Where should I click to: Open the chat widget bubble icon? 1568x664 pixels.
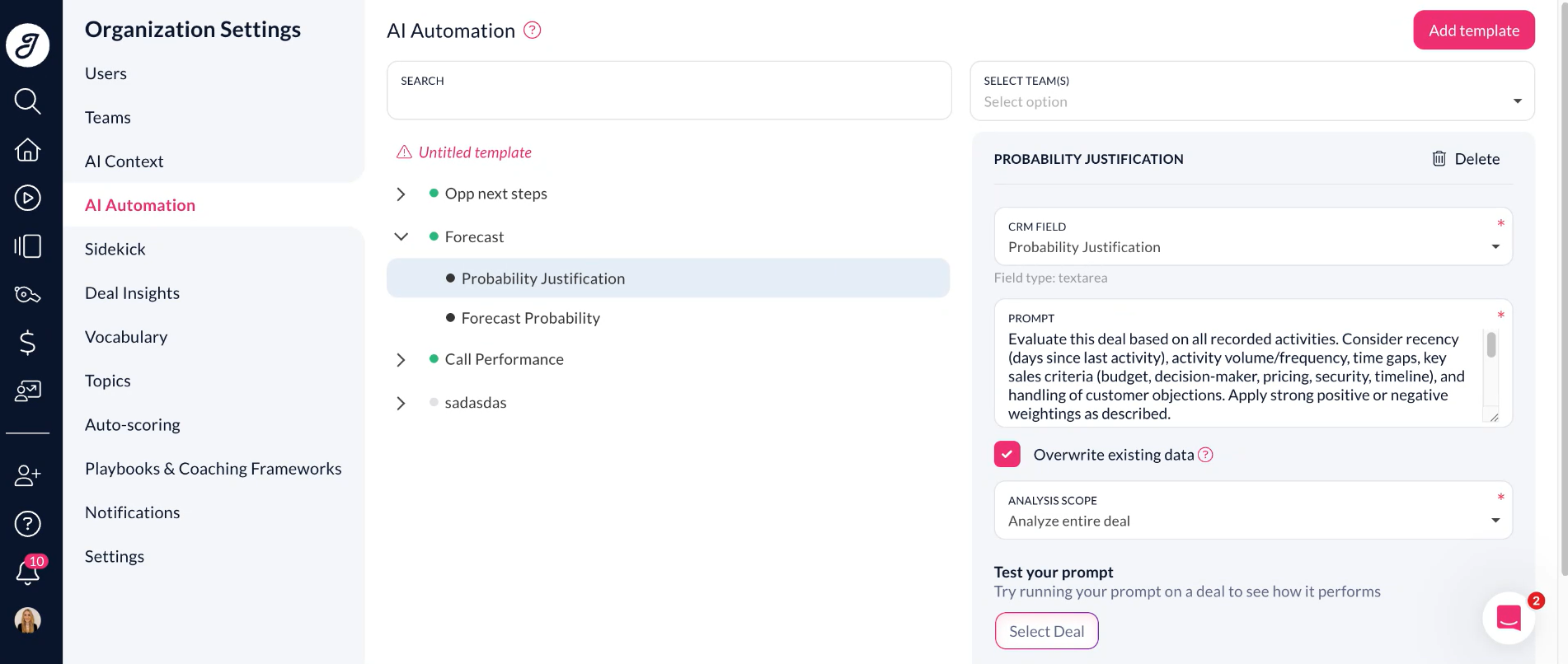point(1509,617)
